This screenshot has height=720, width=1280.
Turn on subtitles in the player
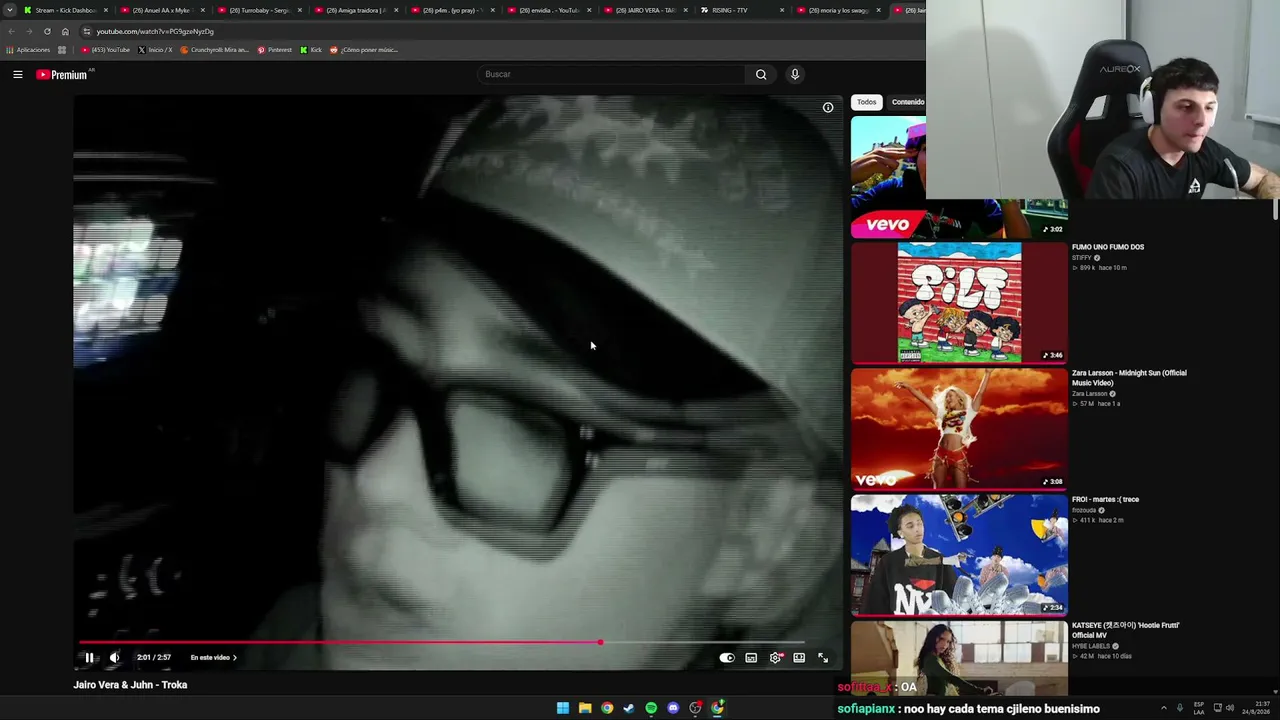(751, 658)
